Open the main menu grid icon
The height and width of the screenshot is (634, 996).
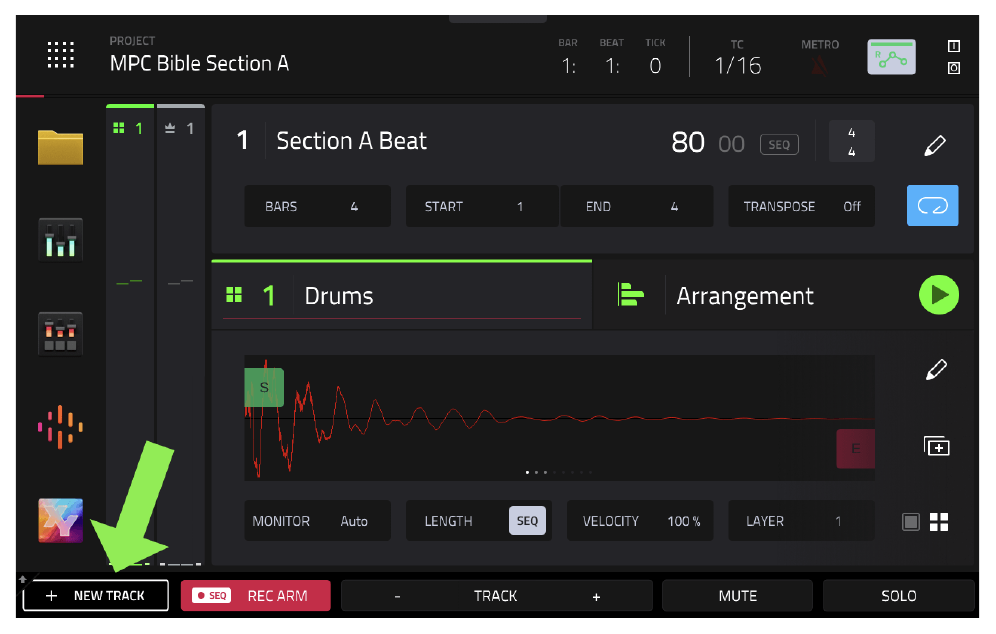click(x=61, y=55)
